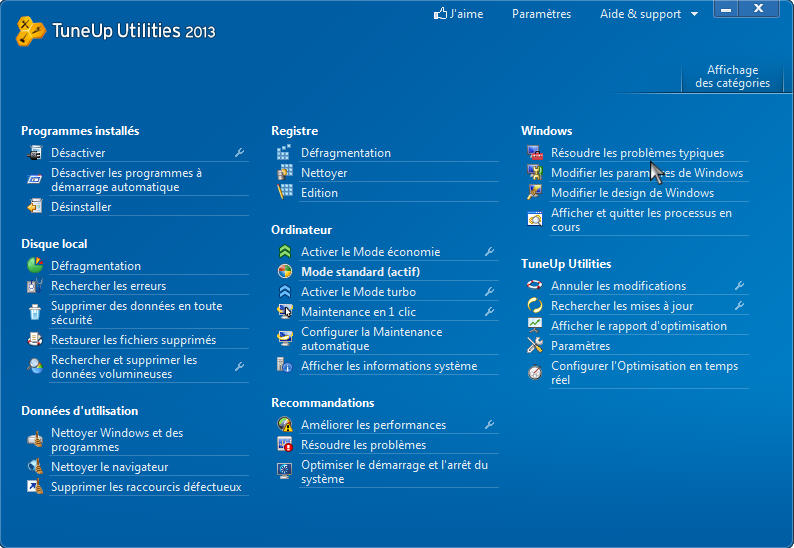
Task: Click the wrench beside Rechercher les mises à jour
Action: coord(739,305)
